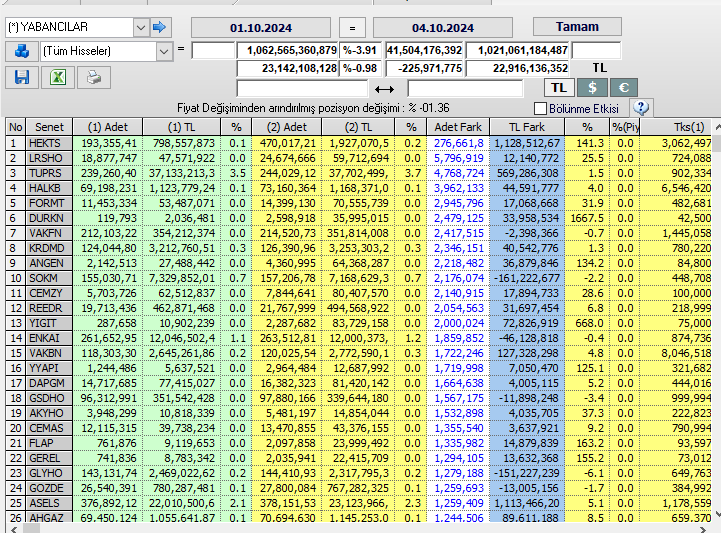Select the FLAP stock cell
Viewport: 721px width, 533px height.
(49, 443)
